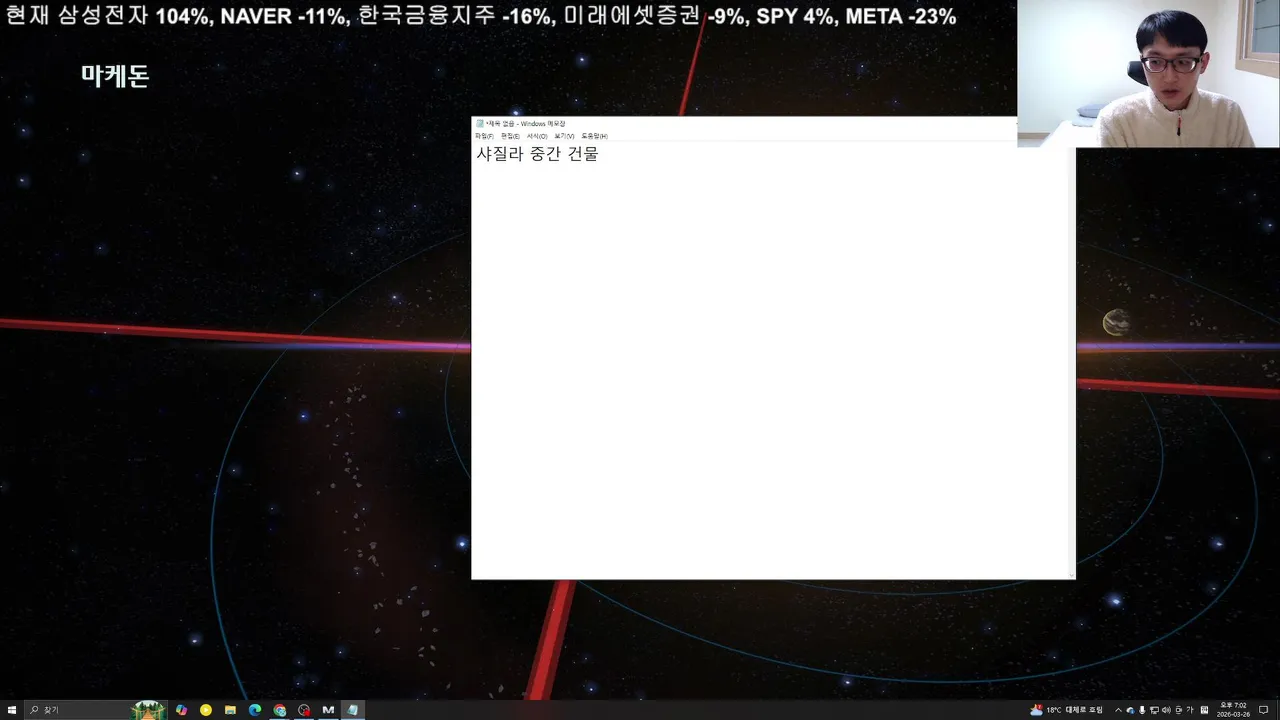
Task: Open the 도움말(H) menu in Notepad
Action: pos(594,136)
